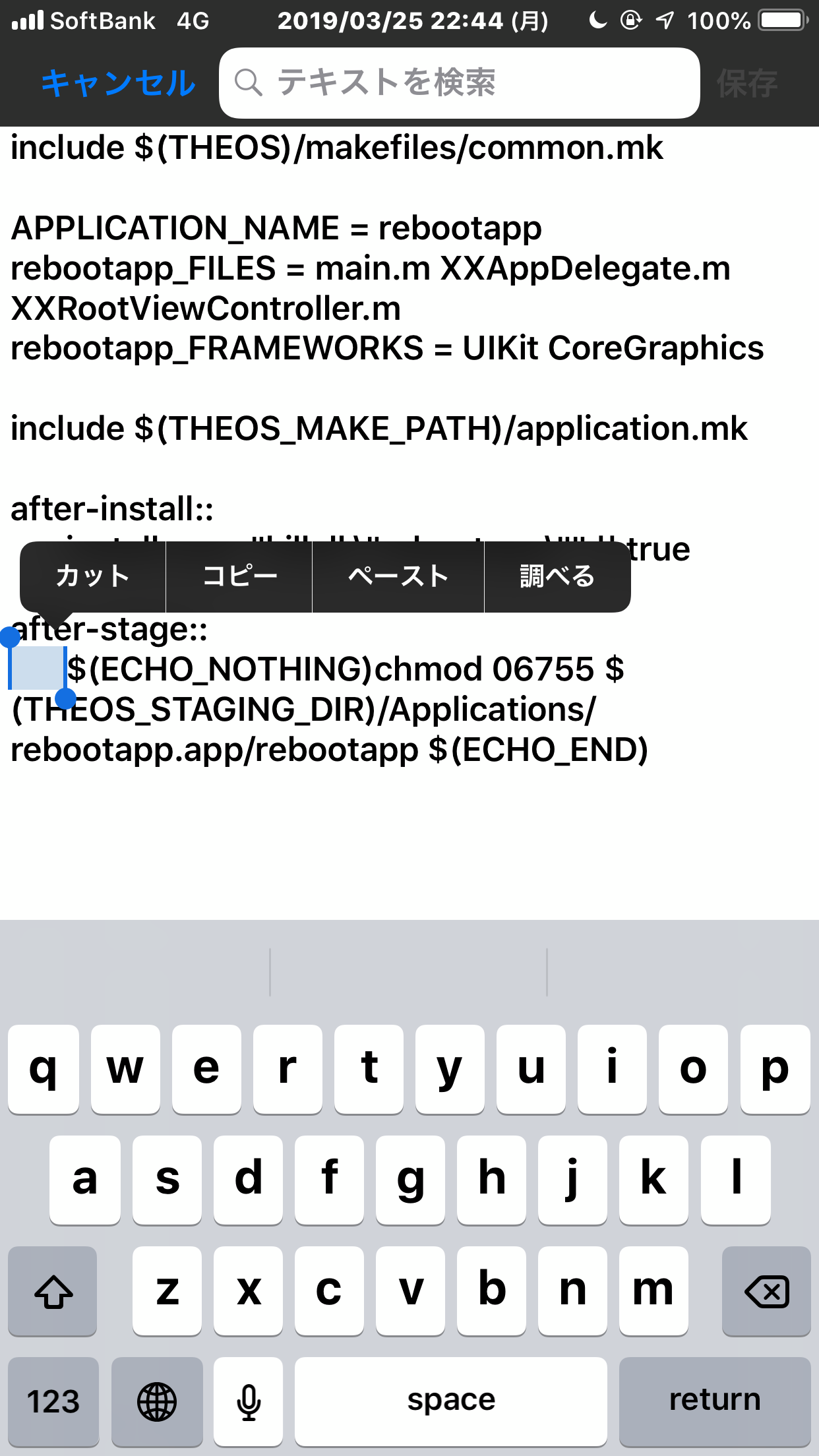The height and width of the screenshot is (1456, 819).
Task: Tap the text '$(ECHO_NOTHING)chmod 06755 $'
Action: click(x=346, y=670)
